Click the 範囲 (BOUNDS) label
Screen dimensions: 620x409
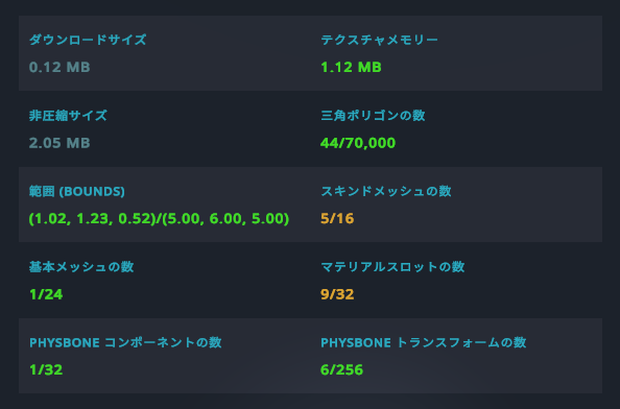click(x=77, y=191)
